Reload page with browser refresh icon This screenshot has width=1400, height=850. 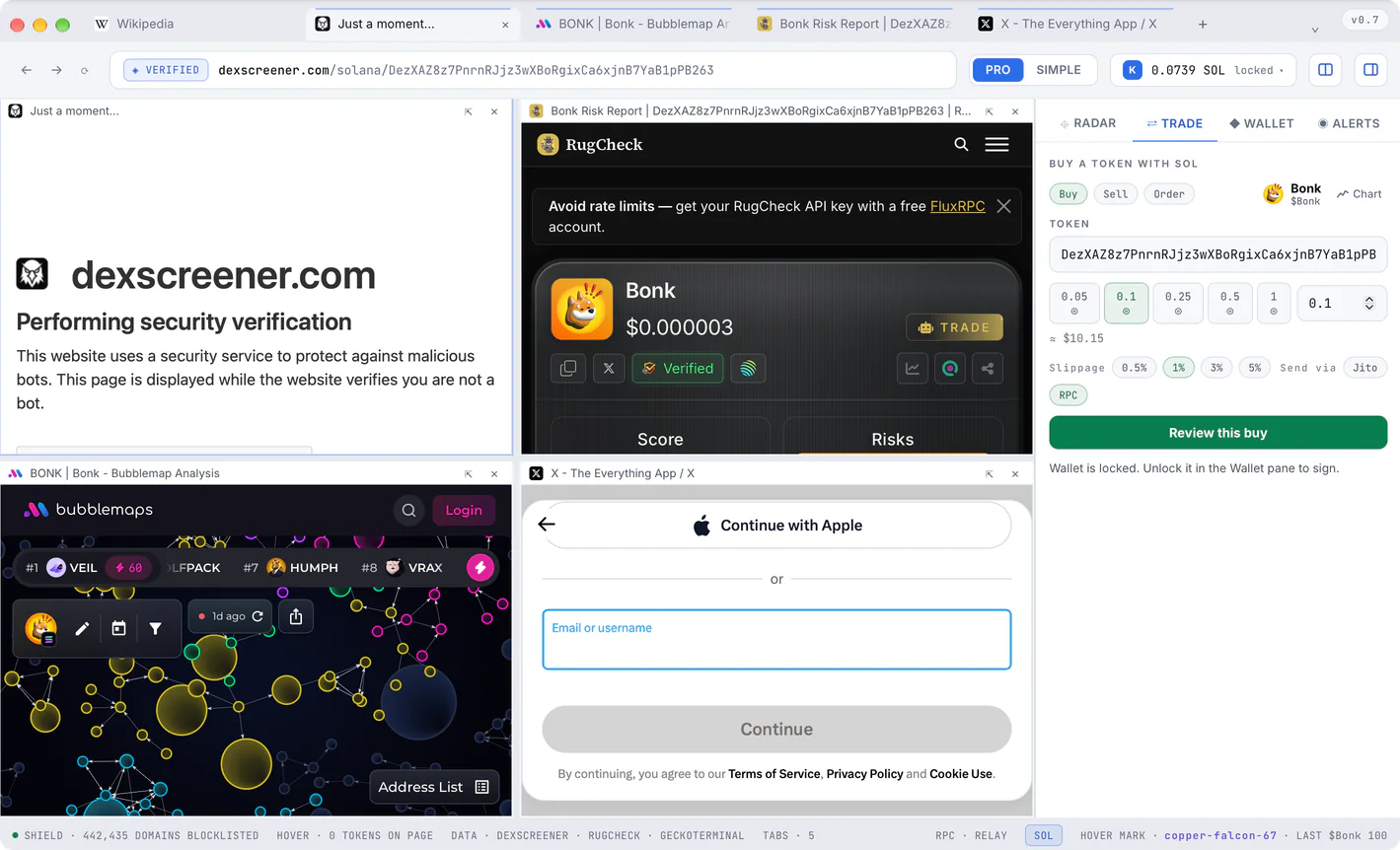[85, 70]
